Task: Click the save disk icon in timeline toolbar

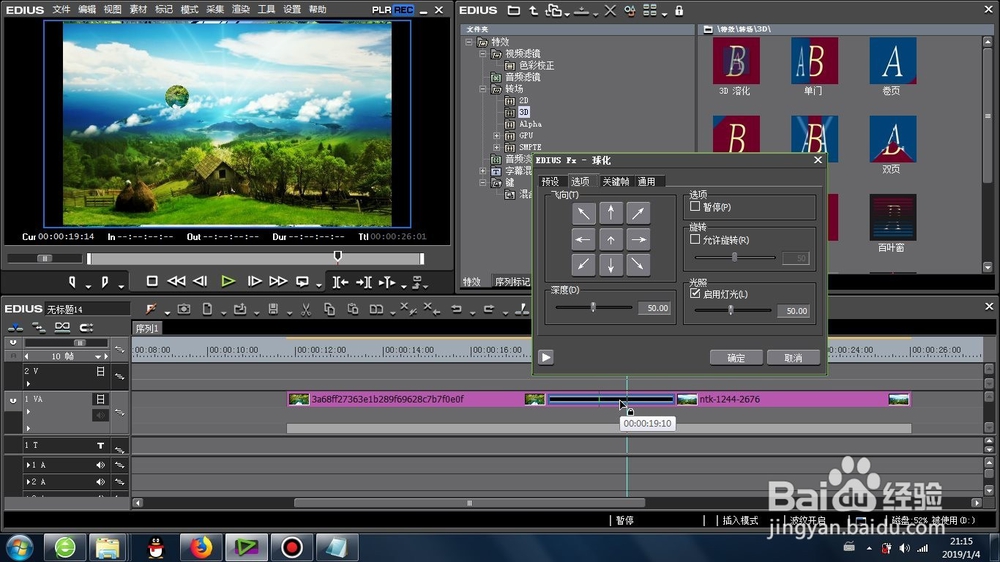Action: (273, 309)
